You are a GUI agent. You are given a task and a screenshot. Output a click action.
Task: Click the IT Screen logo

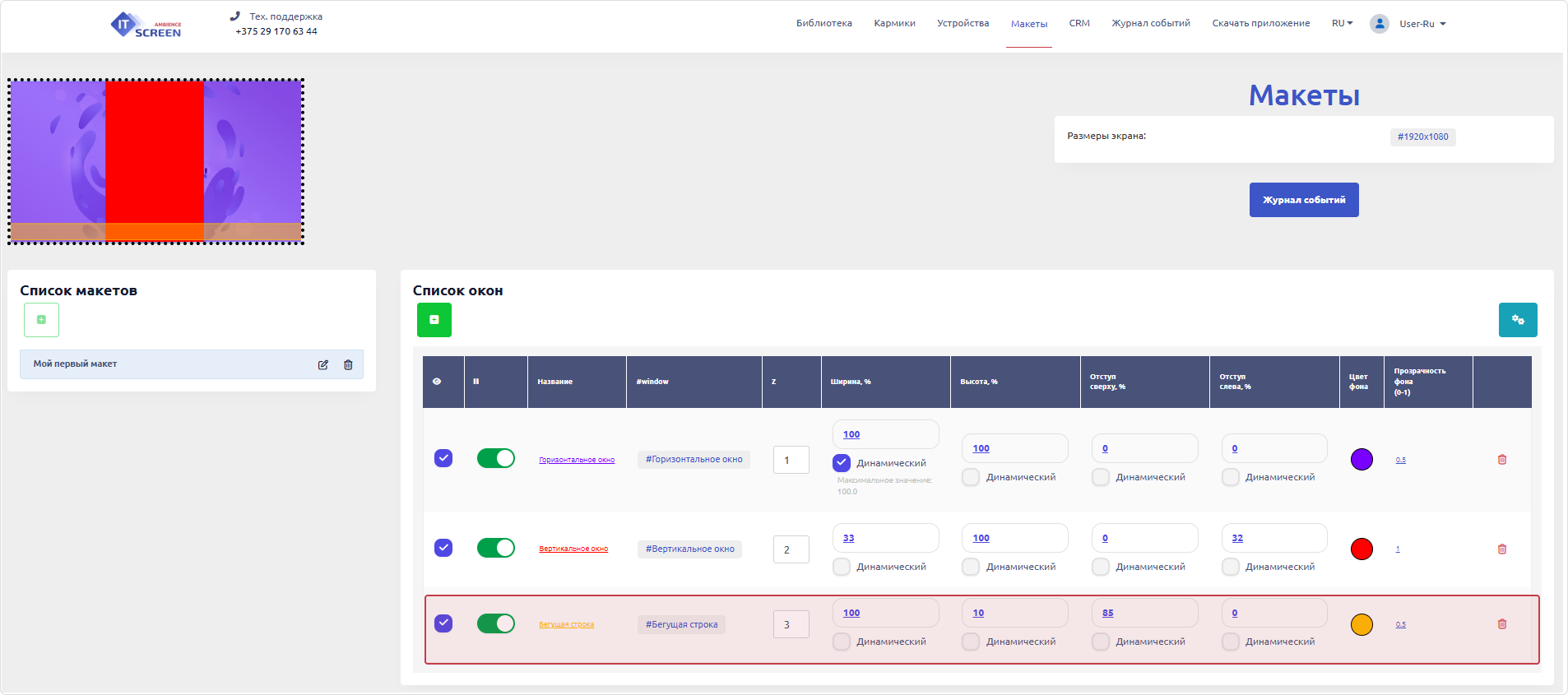146,25
